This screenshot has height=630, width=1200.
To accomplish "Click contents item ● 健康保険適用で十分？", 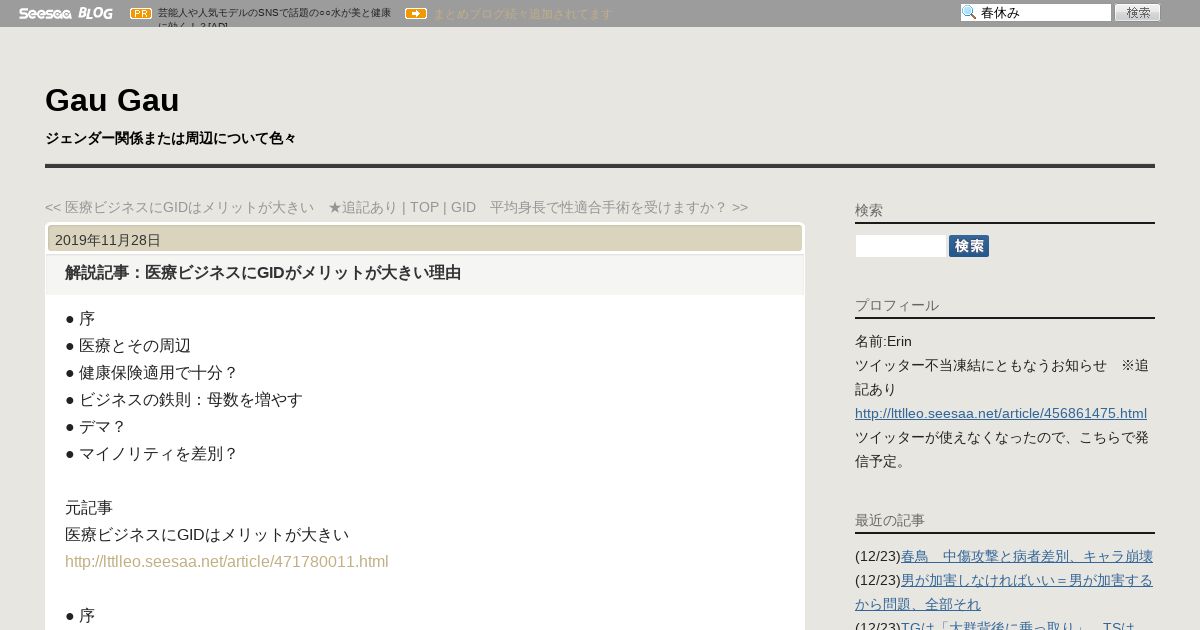I will point(152,372).
